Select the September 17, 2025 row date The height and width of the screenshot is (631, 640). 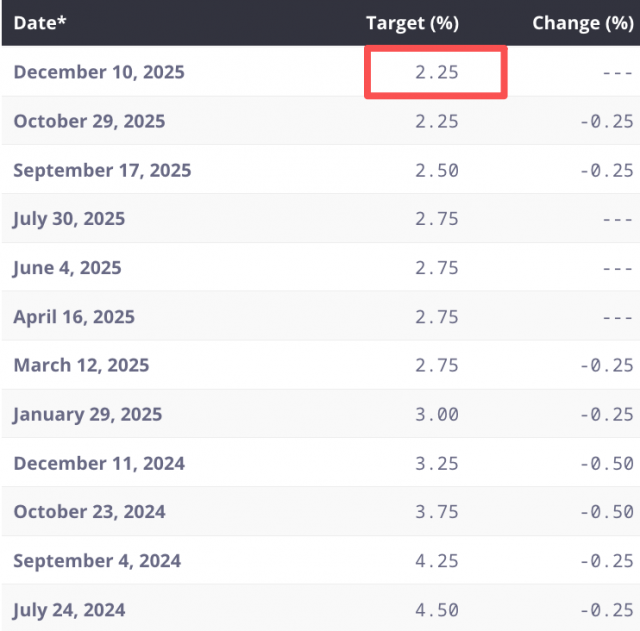tap(102, 170)
